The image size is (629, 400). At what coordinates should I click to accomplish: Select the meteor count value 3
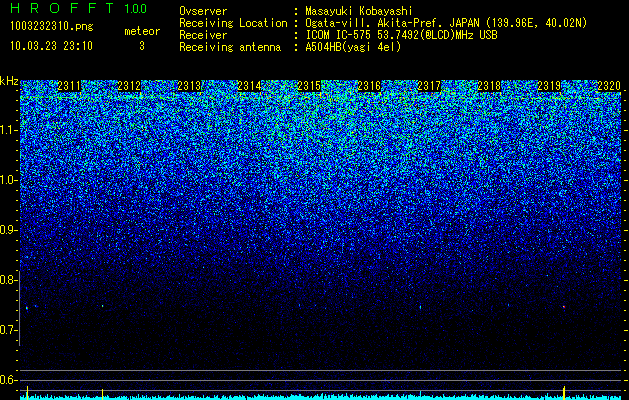pyautogui.click(x=142, y=46)
